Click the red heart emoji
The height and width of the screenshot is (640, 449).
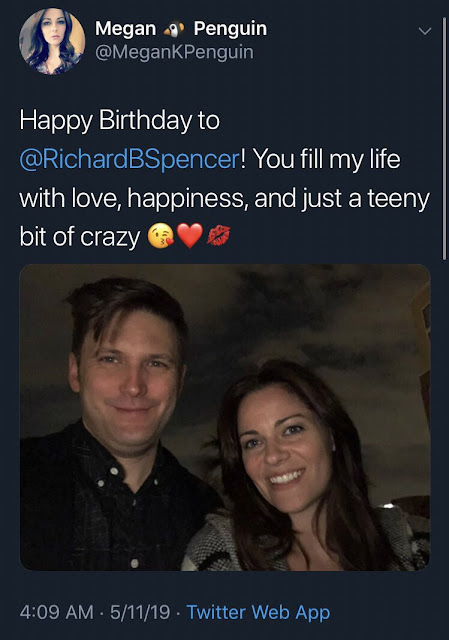click(189, 236)
